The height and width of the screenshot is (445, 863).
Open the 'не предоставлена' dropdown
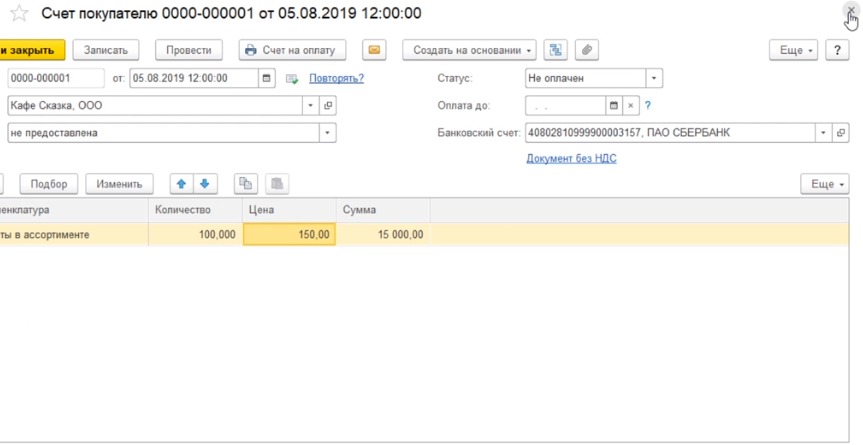pos(328,132)
